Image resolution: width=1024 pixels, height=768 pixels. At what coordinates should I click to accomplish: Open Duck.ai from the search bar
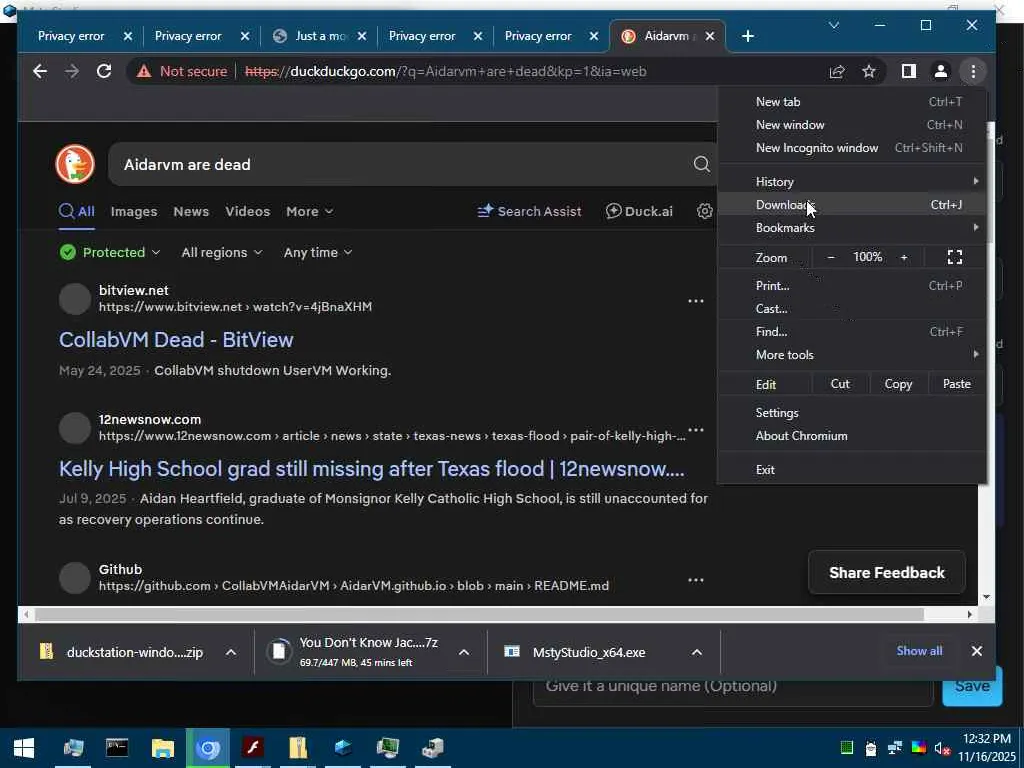point(639,211)
